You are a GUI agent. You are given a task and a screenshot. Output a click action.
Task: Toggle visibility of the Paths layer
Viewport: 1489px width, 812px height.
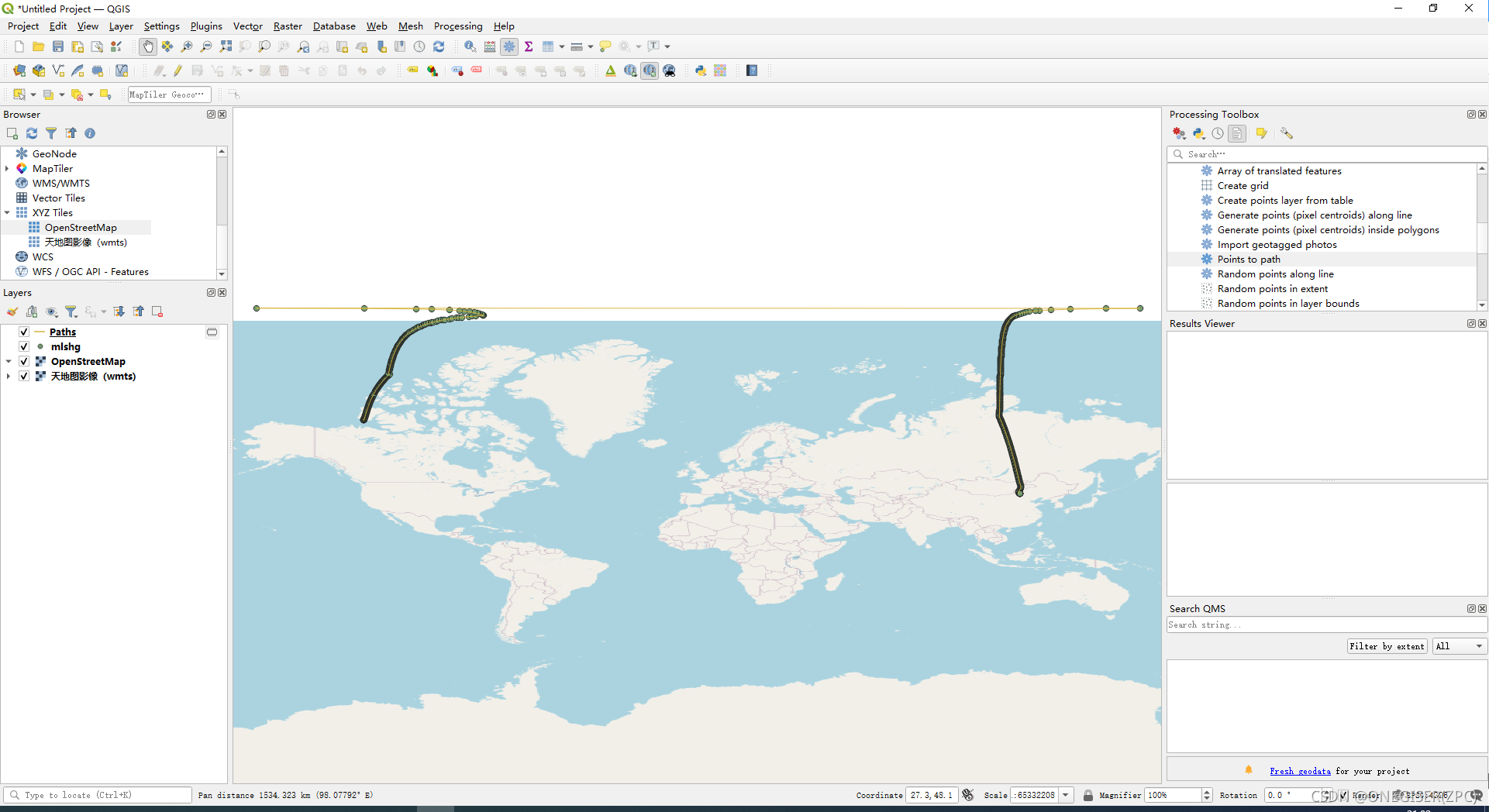coord(24,332)
